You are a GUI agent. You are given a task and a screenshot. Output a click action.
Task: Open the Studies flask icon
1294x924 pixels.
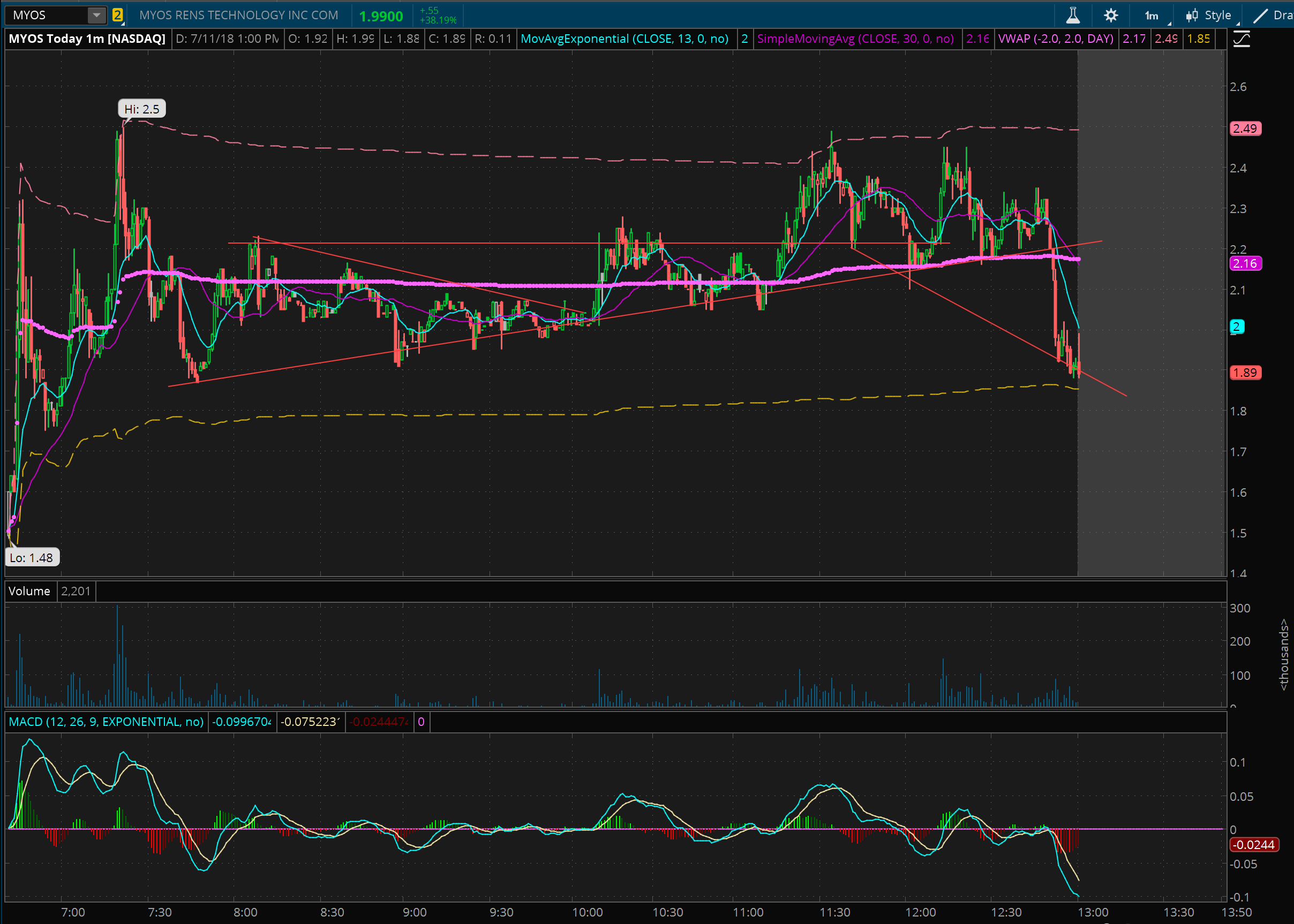point(1073,16)
